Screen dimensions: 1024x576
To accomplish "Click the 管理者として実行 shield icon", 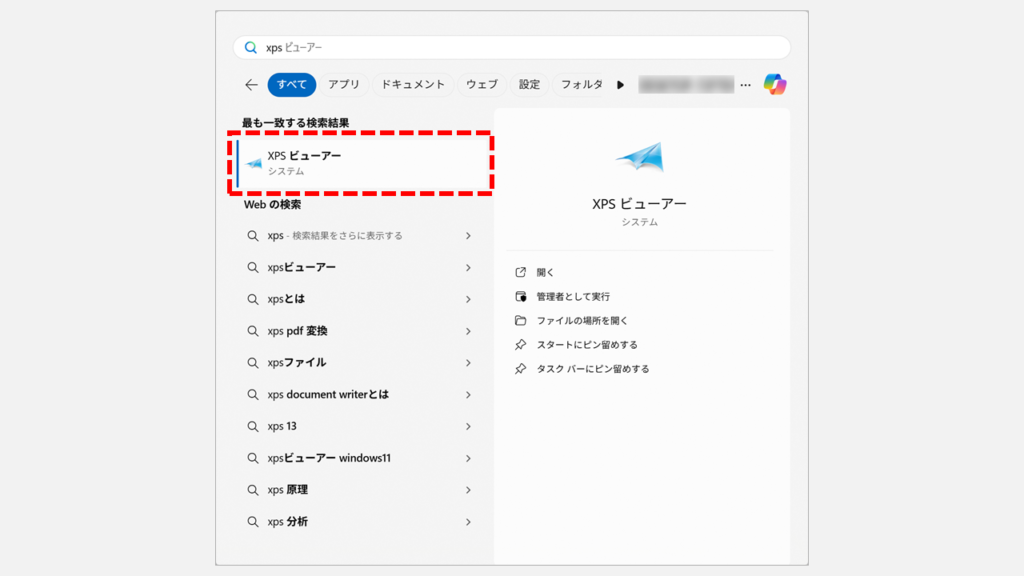I will [x=520, y=296].
